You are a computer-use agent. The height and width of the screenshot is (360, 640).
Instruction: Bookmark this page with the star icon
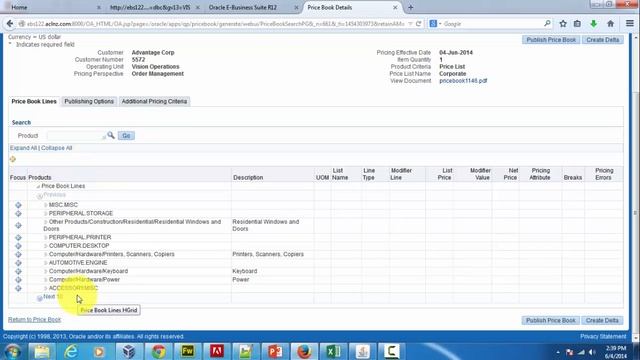tap(563, 24)
